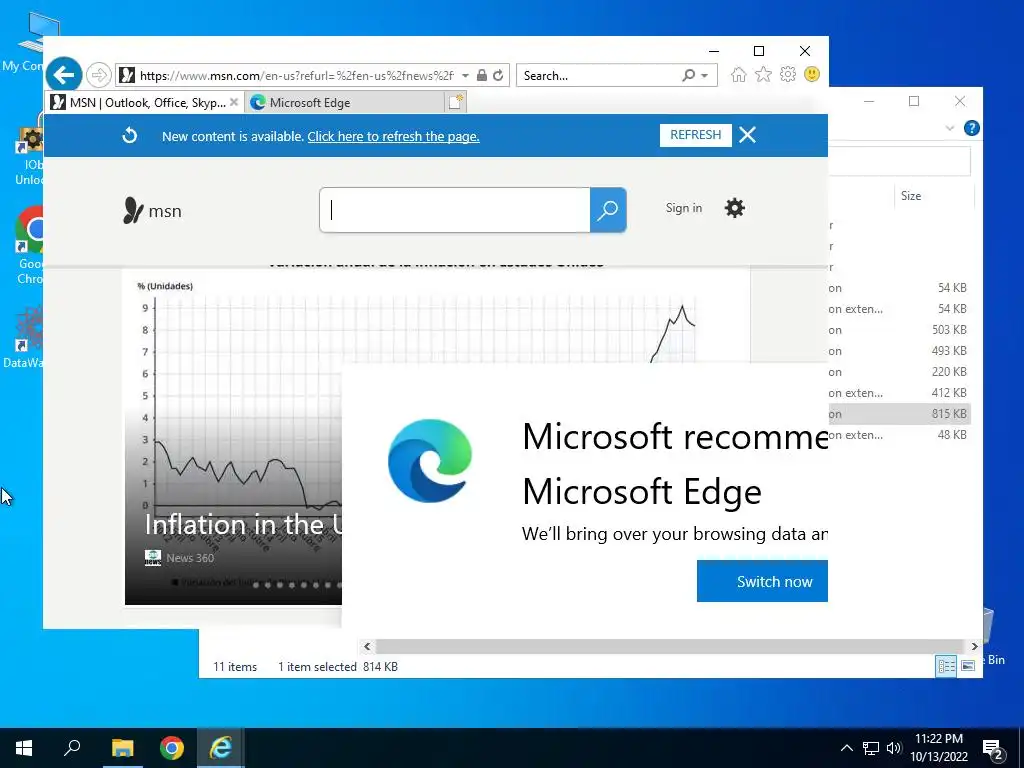
Task: Open the Windows Start menu
Action: click(24, 748)
